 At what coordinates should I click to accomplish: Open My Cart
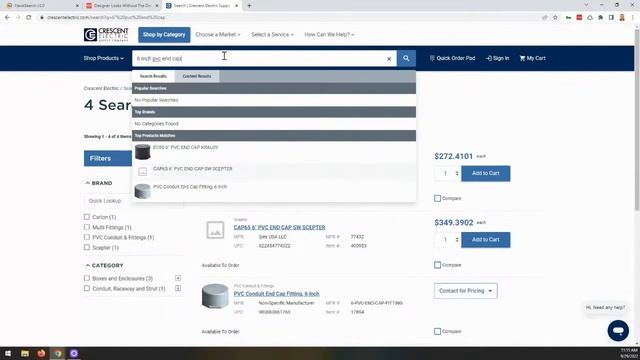click(x=532, y=58)
